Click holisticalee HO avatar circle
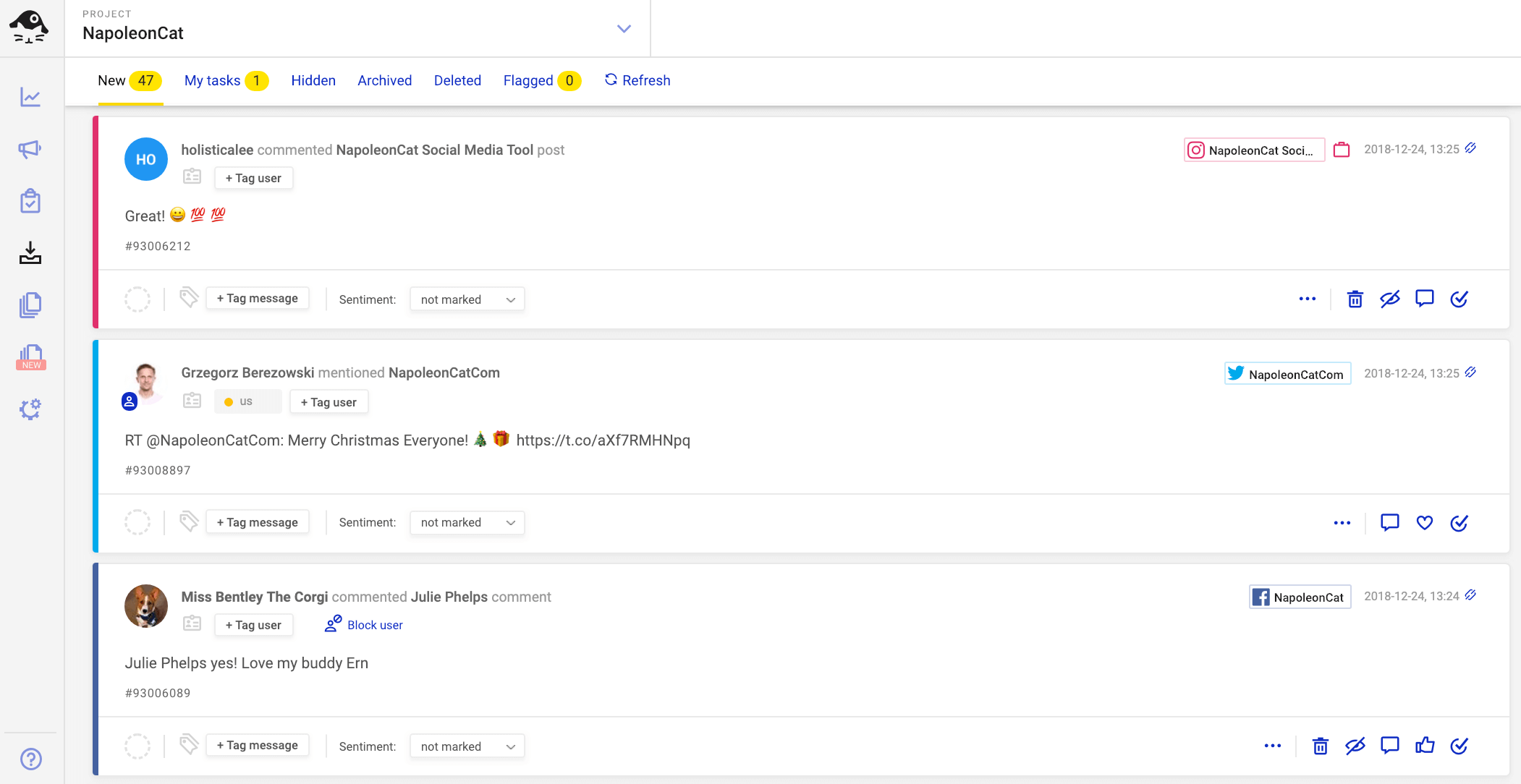This screenshot has width=1521, height=784. [146, 159]
